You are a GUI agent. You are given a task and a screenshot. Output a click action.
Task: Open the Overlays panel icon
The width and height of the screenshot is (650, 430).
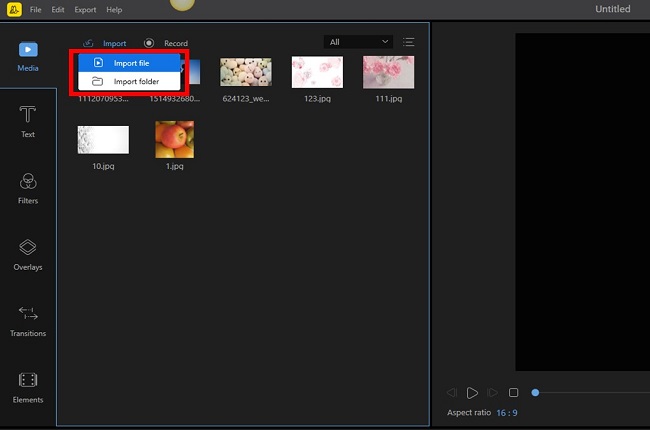[x=28, y=248]
